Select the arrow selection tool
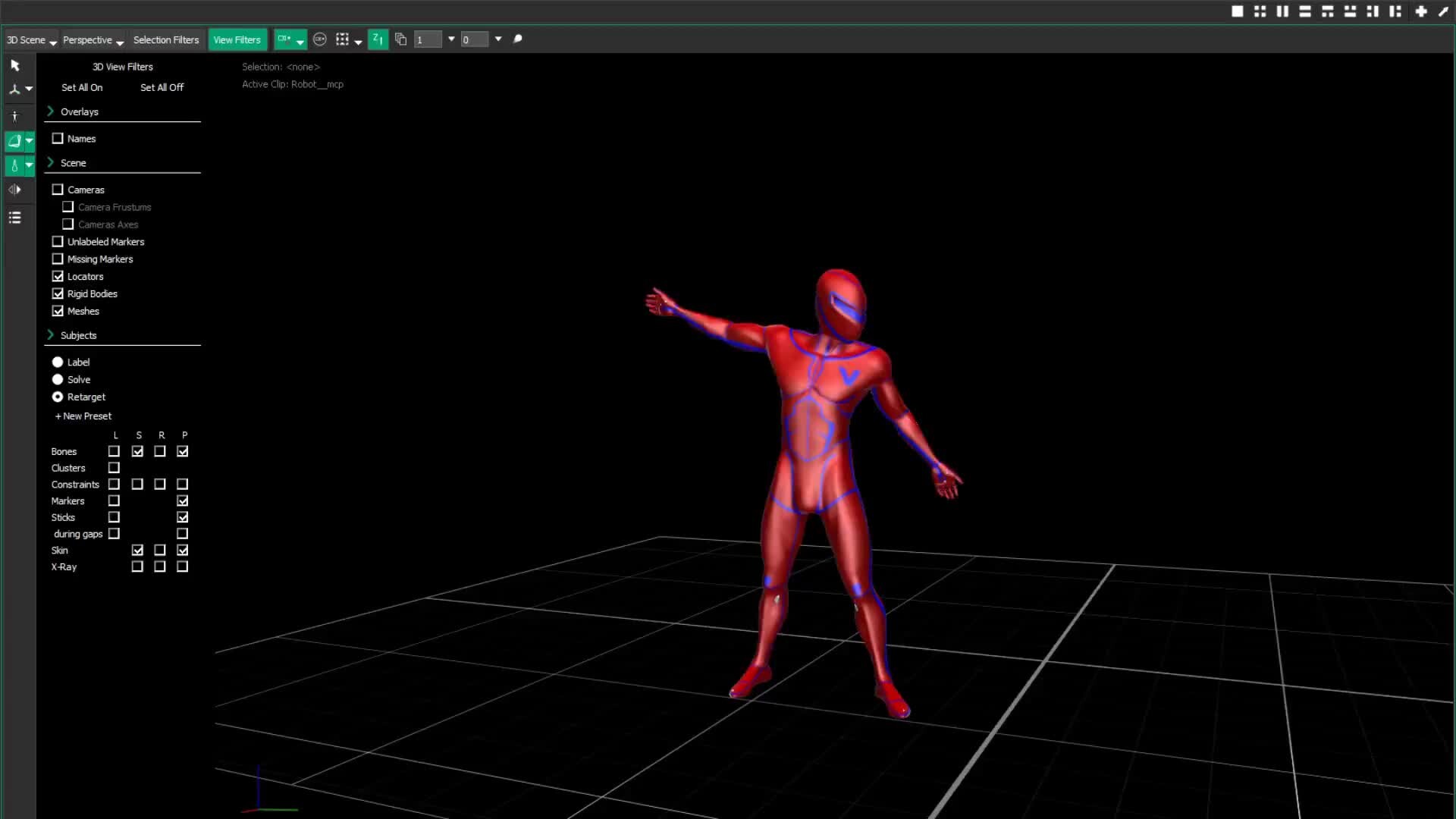The height and width of the screenshot is (819, 1456). (15, 66)
